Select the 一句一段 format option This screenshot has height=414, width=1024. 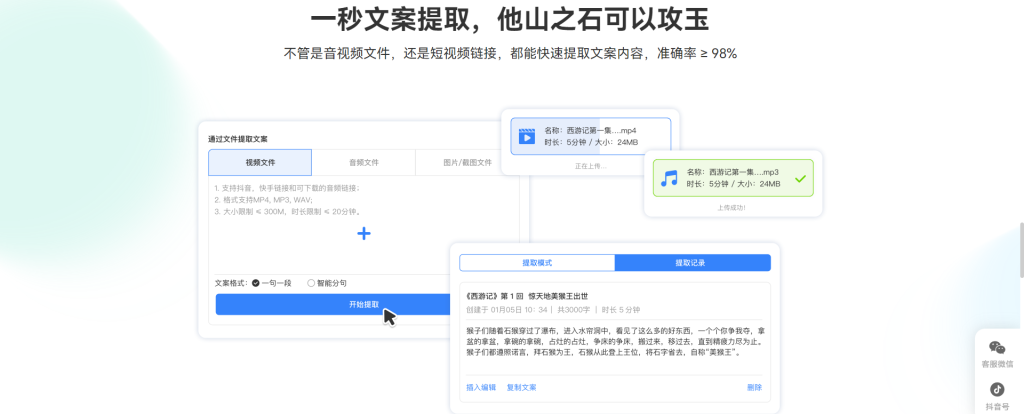(272, 283)
